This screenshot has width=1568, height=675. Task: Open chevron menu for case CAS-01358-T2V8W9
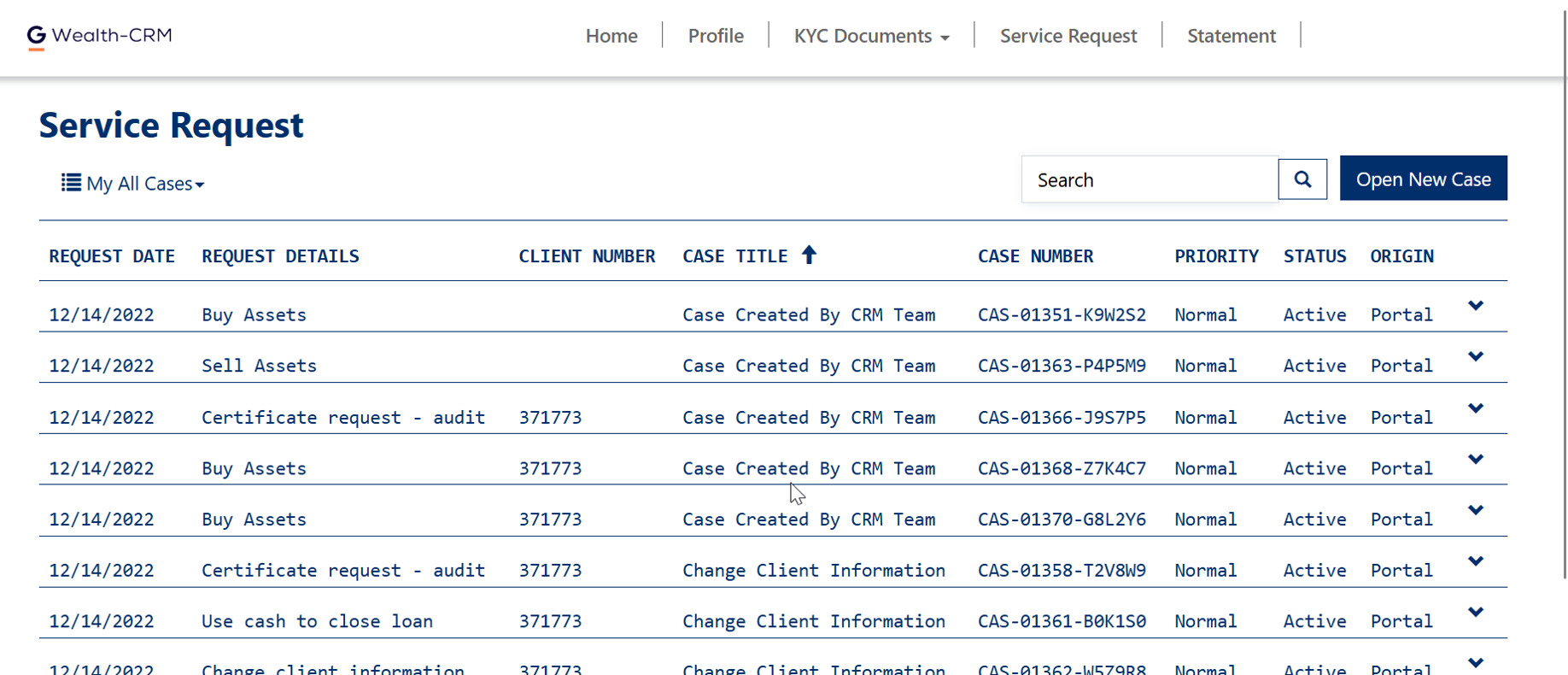point(1475,561)
